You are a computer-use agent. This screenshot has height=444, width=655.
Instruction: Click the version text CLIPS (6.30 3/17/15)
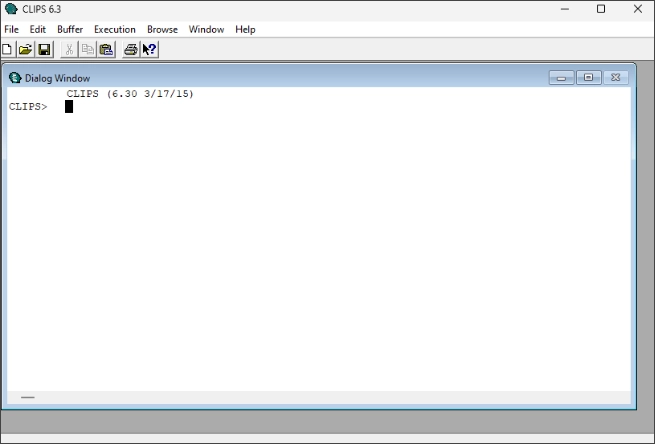[x=130, y=94]
